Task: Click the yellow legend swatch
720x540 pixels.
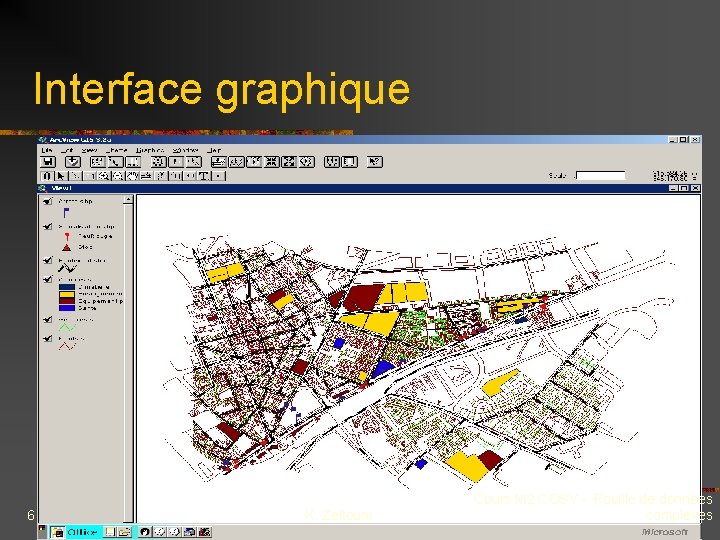Action: click(x=67, y=294)
